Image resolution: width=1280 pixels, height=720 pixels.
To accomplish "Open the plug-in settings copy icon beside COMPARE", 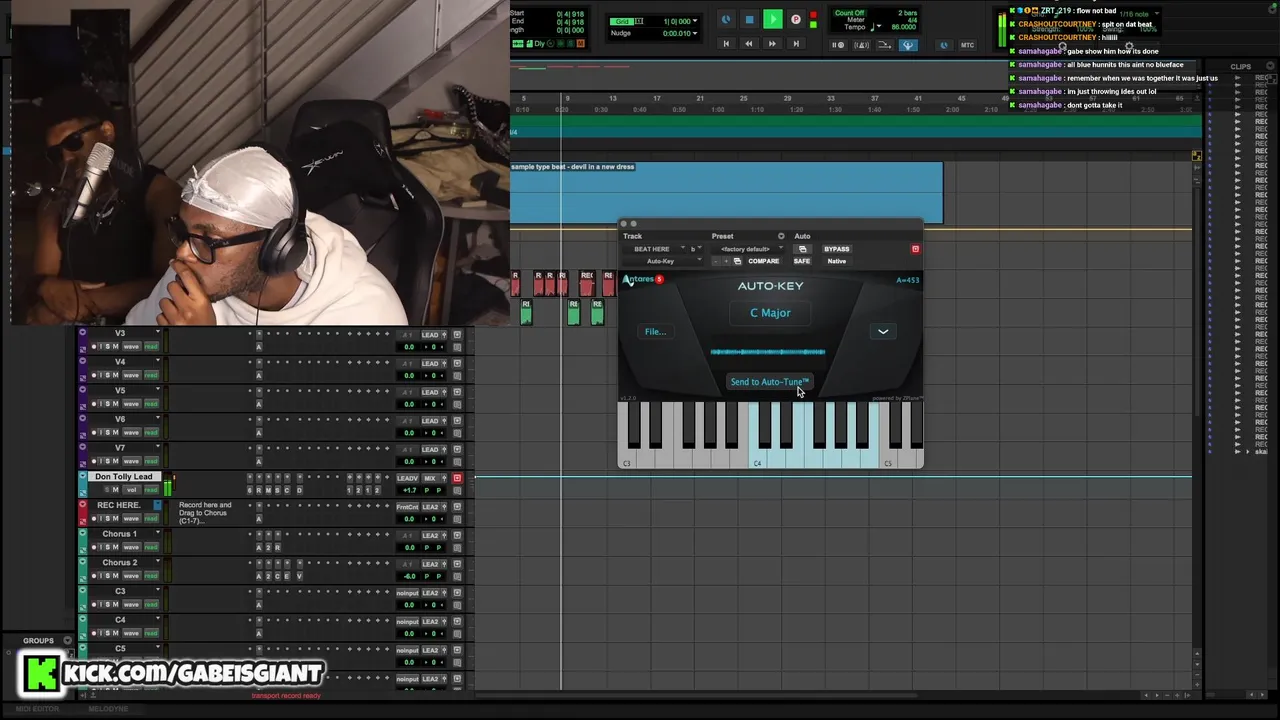I will pyautogui.click(x=737, y=261).
